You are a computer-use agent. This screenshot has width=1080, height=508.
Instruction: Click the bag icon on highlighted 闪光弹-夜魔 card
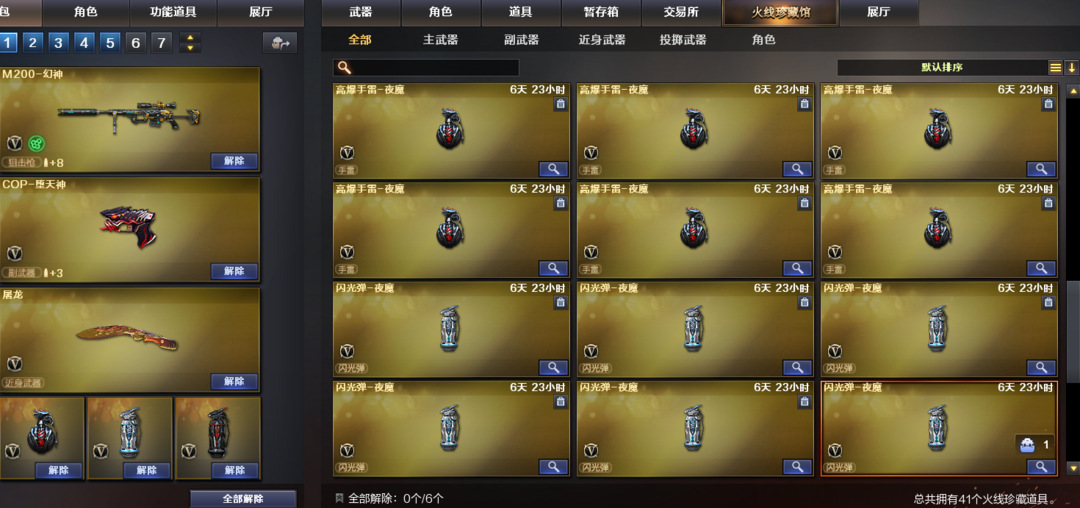[1026, 445]
